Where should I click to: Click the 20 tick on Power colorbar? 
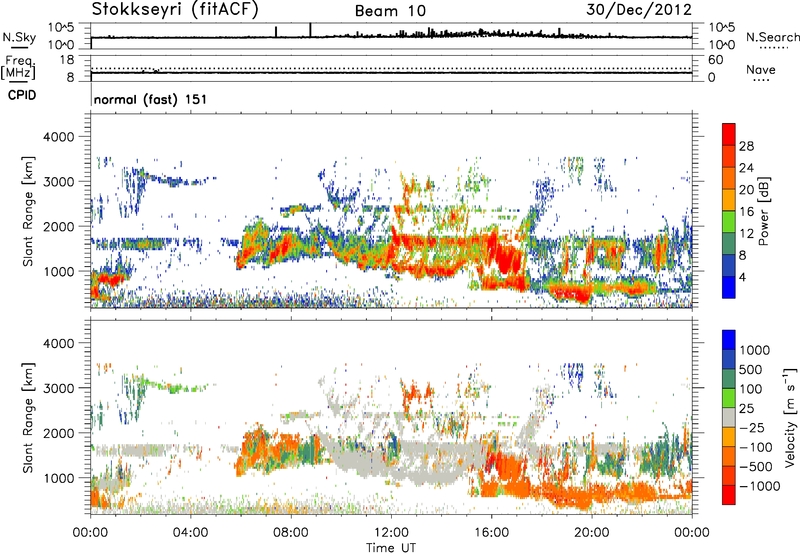tap(746, 190)
